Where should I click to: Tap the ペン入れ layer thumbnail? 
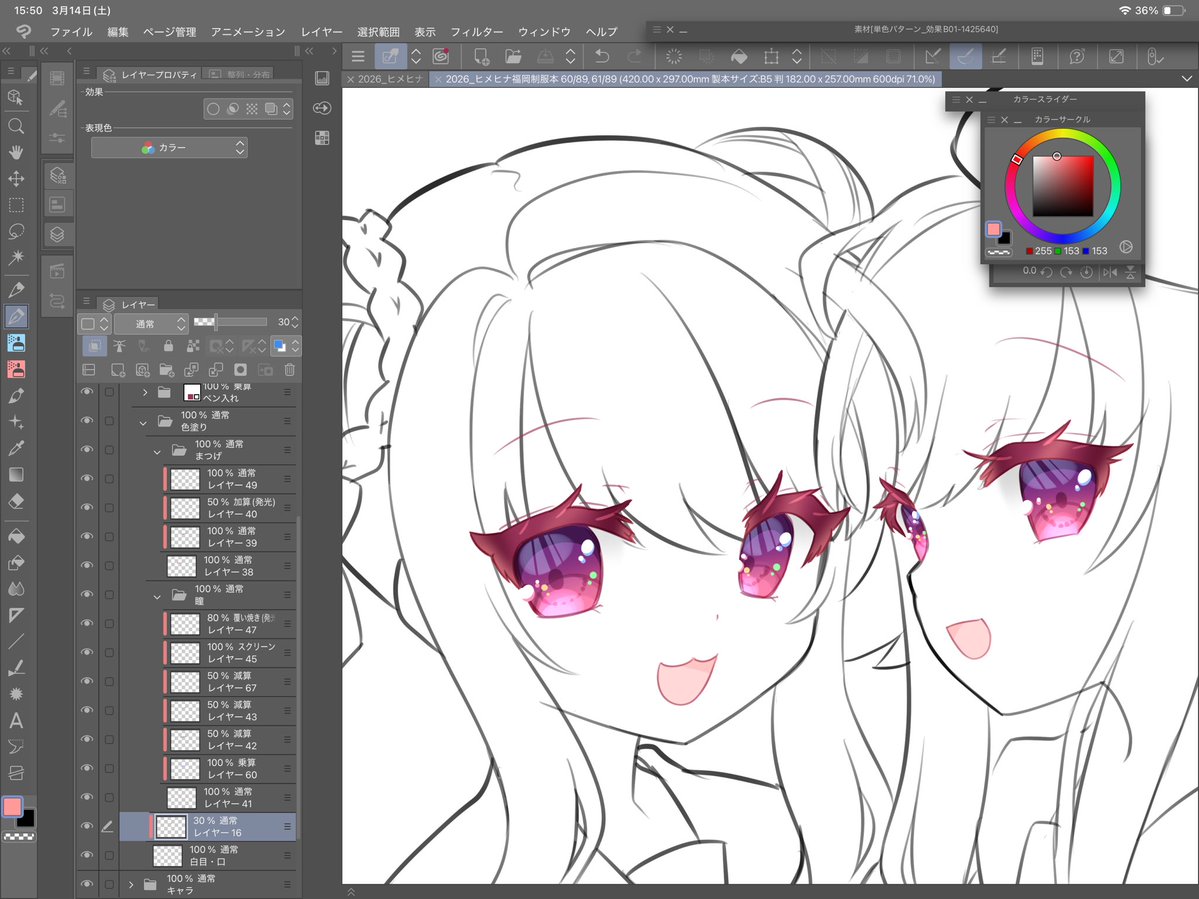pos(192,393)
